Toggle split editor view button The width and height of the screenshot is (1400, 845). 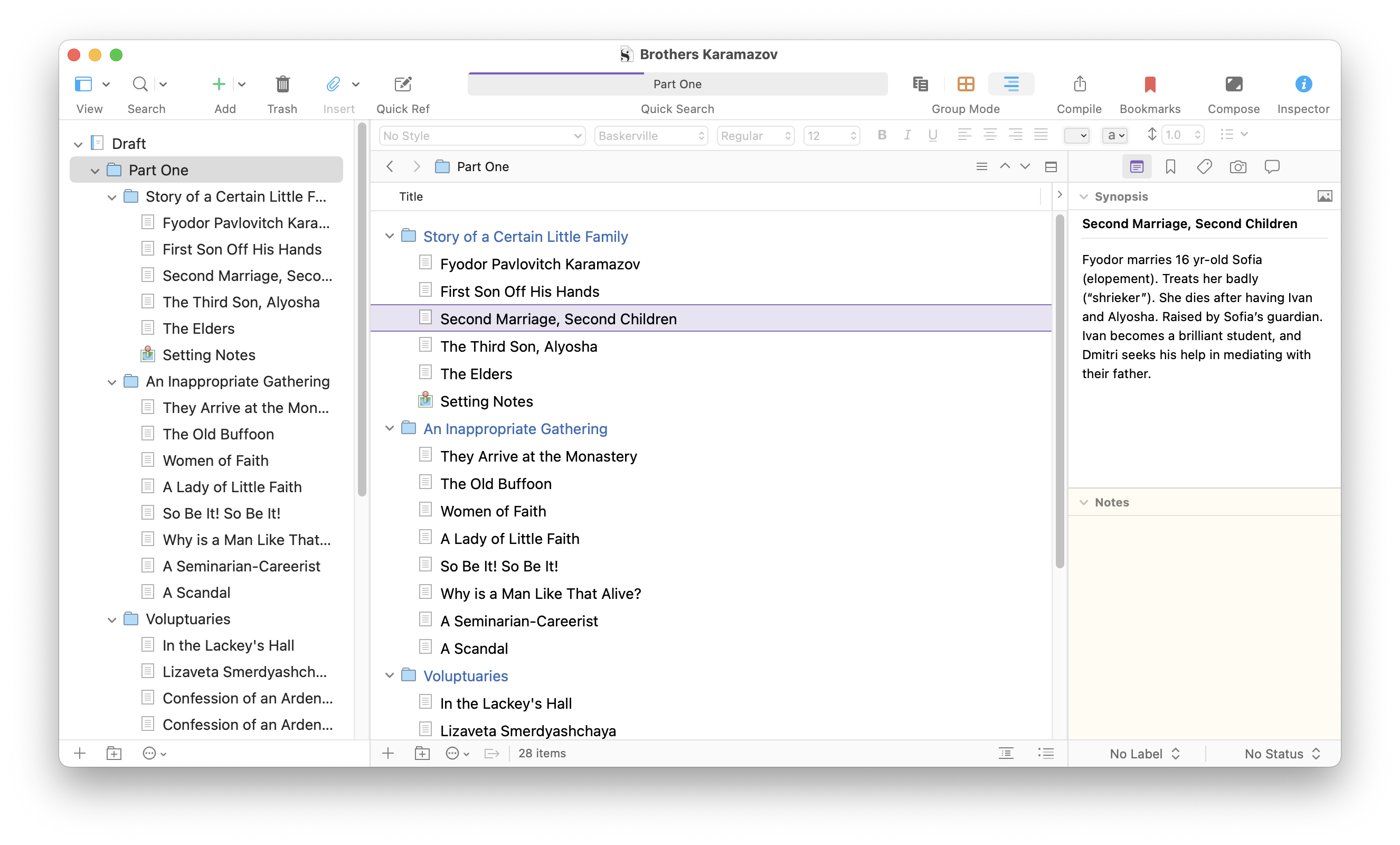click(x=1051, y=167)
